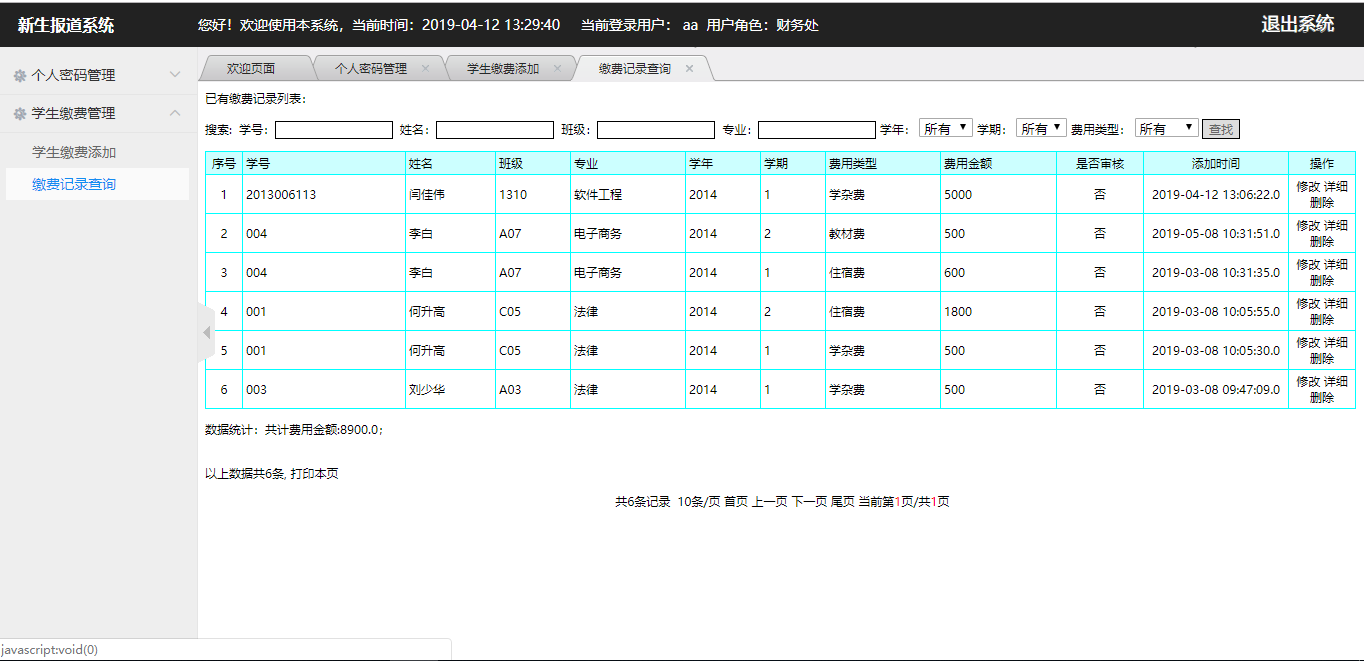Click 修改 for student 闫佳伟

[1308, 186]
